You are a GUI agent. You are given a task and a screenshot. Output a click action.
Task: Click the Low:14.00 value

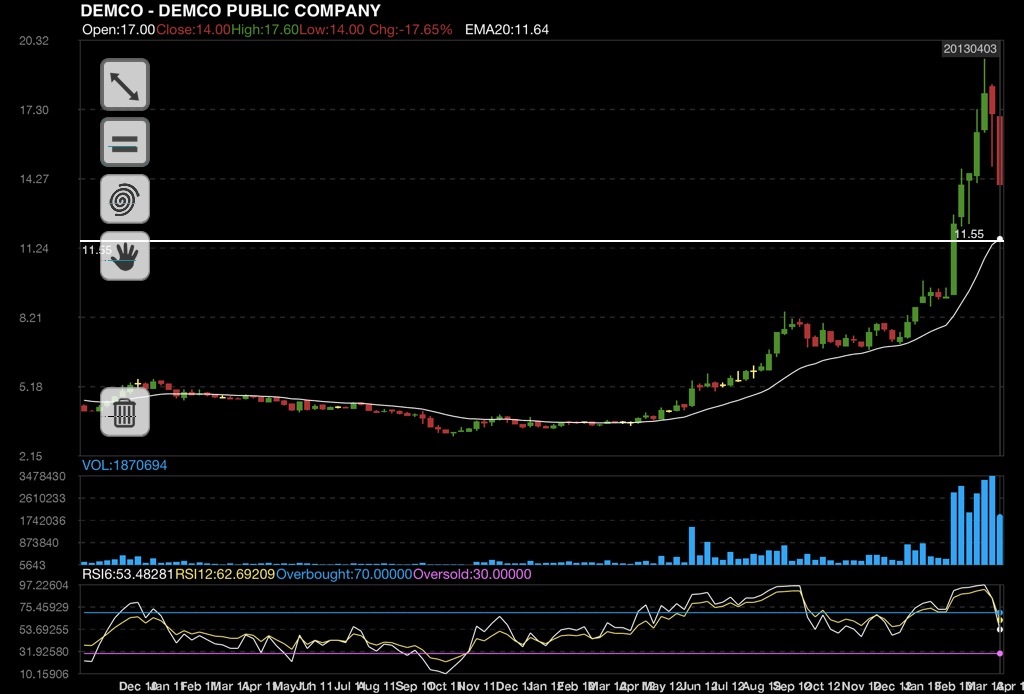[332, 29]
